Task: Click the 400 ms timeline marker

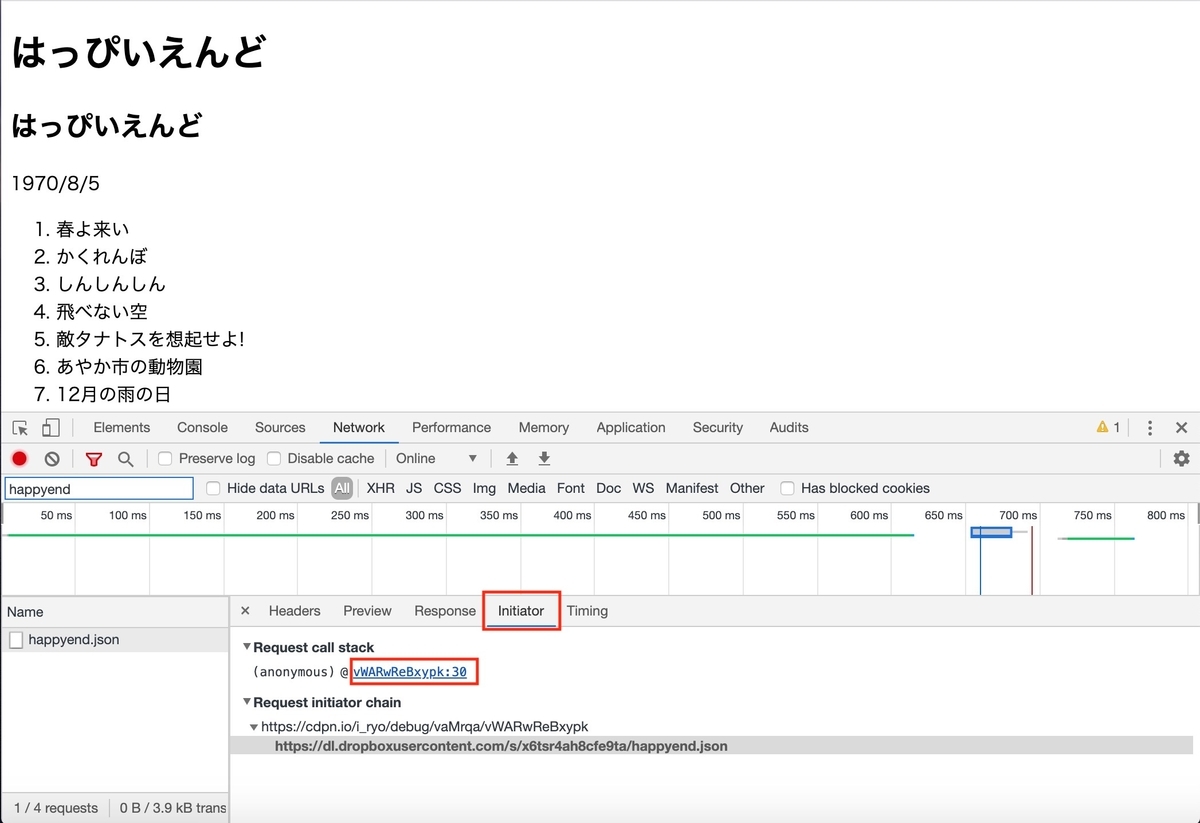Action: coord(572,516)
